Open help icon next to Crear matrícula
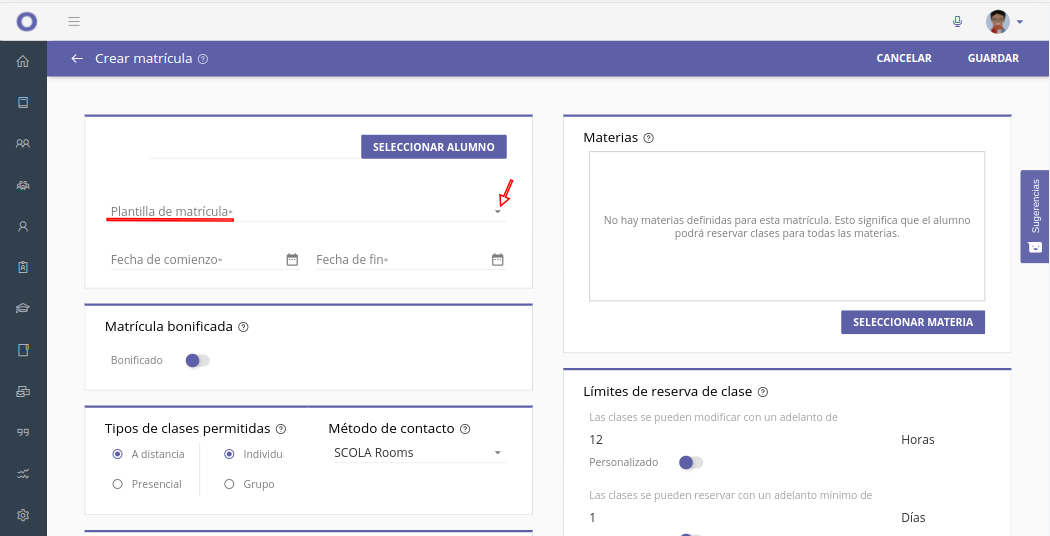Screen dimensions: 1050x536 coord(203,59)
